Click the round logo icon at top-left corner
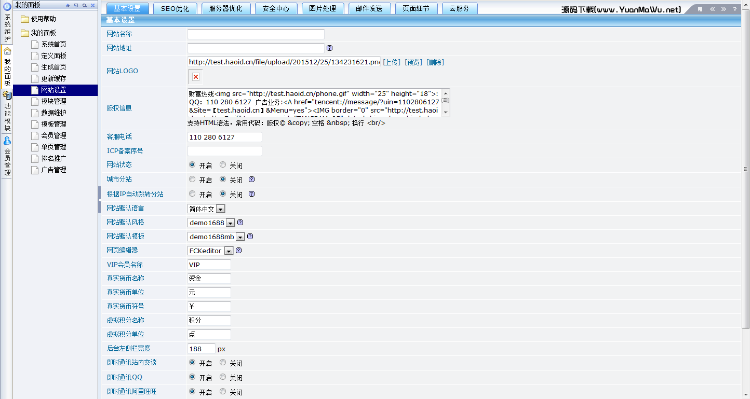 click(x=7, y=6)
